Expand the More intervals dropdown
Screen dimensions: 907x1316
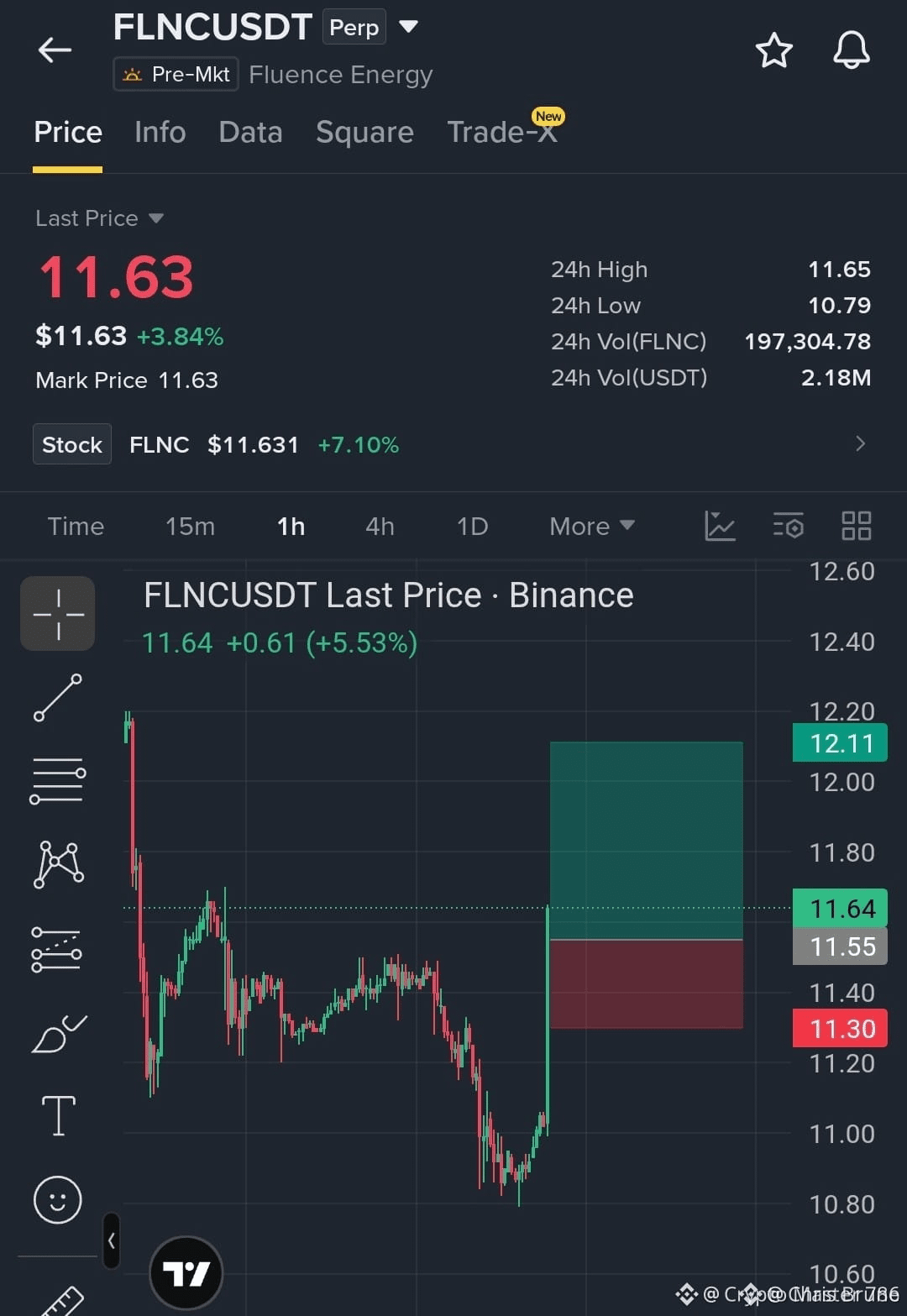click(592, 527)
